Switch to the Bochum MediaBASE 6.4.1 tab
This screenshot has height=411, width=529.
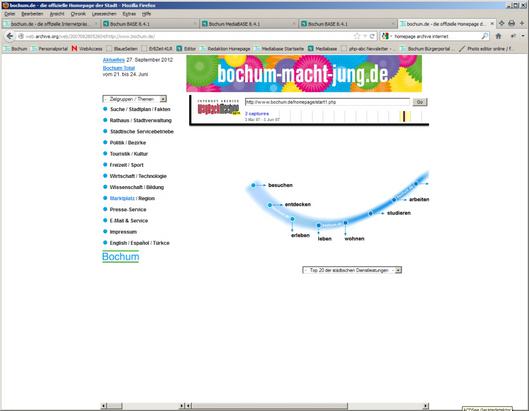[x=248, y=24]
